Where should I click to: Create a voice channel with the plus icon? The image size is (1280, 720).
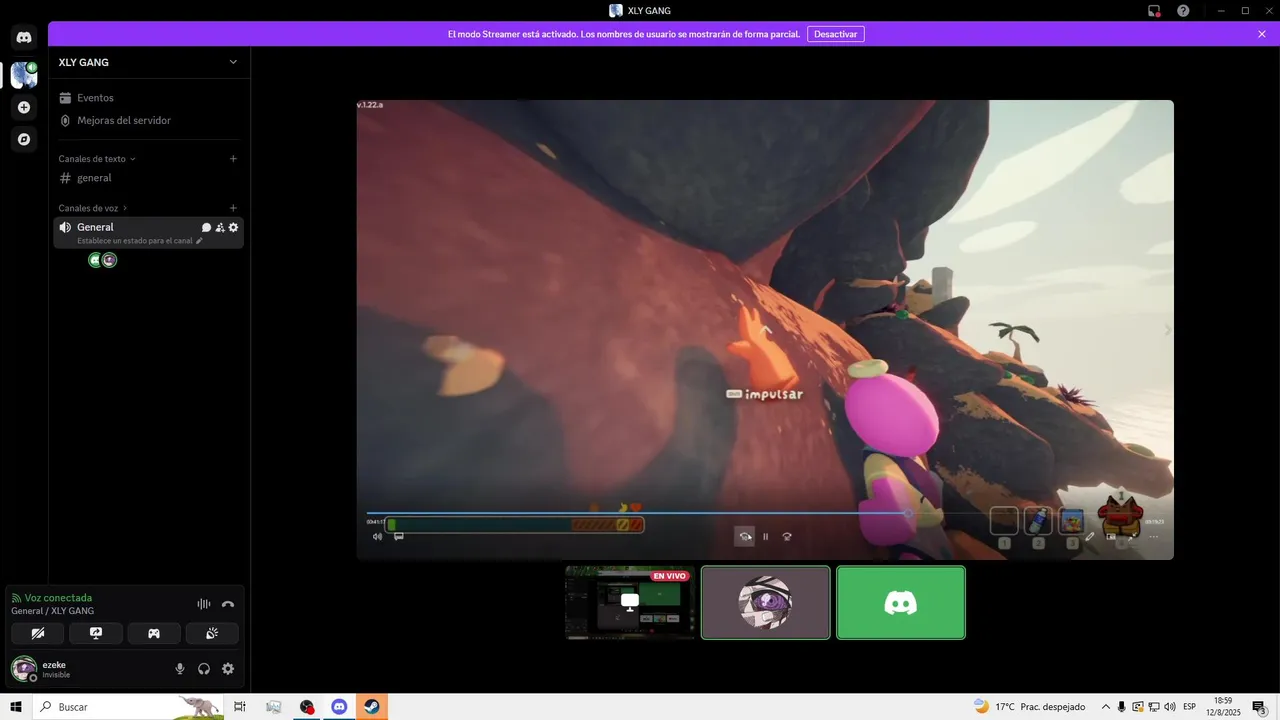coord(233,208)
